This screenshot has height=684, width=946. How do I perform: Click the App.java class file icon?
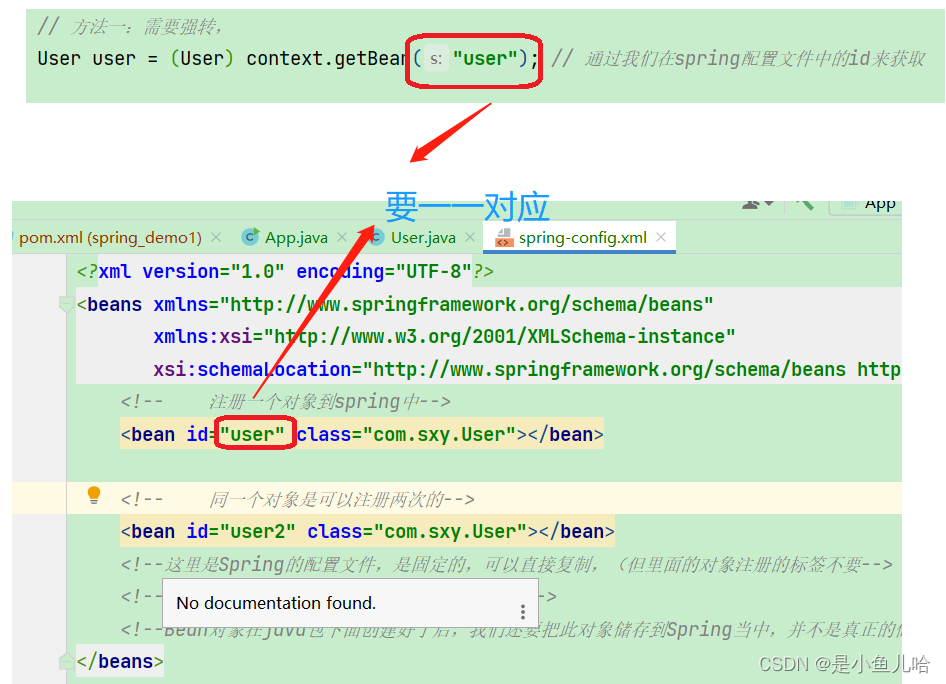(x=250, y=237)
